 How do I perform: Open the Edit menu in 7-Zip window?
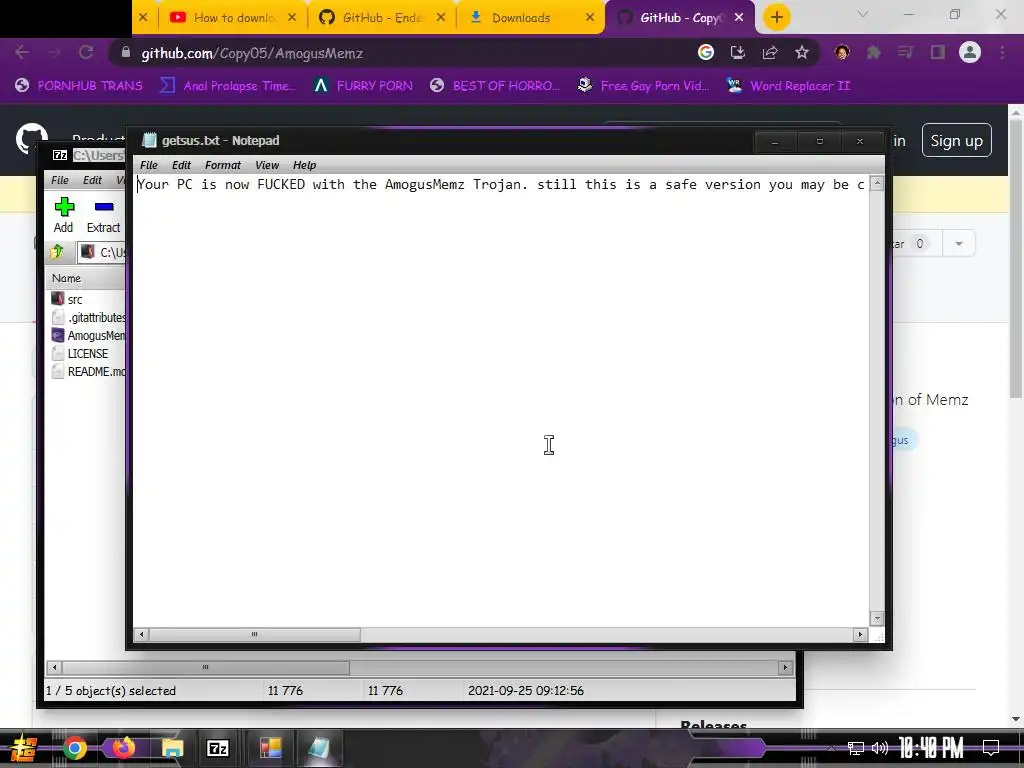click(x=92, y=180)
